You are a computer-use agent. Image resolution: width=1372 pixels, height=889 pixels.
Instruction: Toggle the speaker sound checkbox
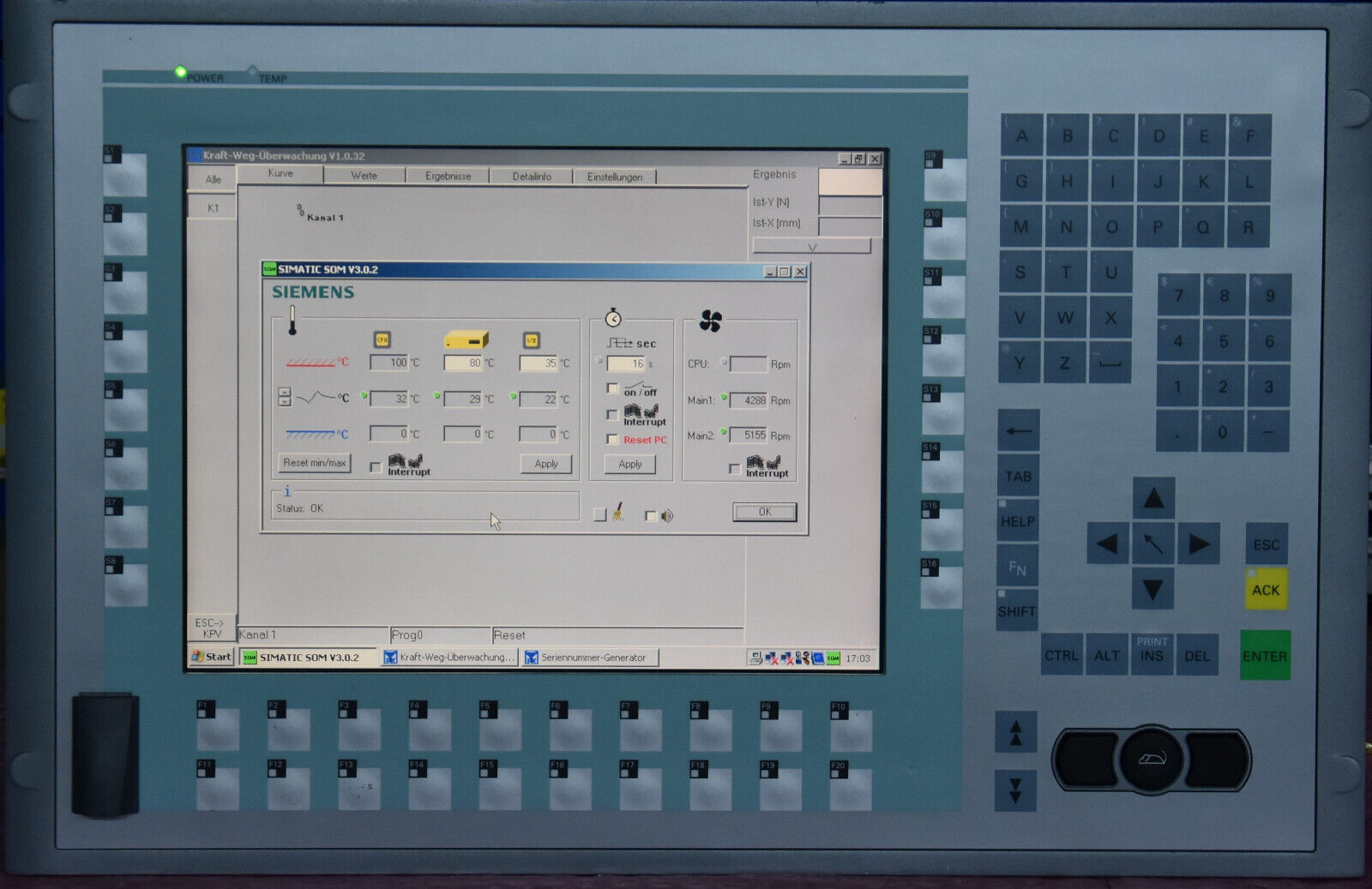point(650,515)
